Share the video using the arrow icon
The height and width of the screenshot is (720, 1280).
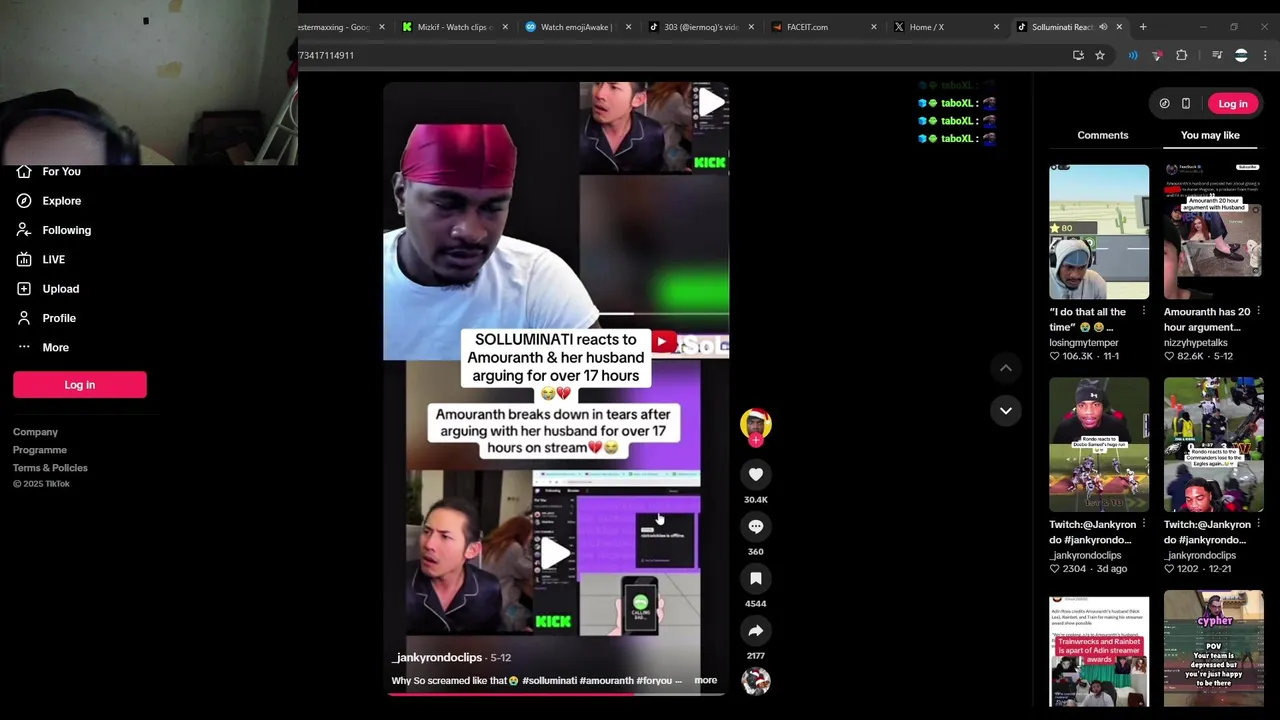point(756,631)
